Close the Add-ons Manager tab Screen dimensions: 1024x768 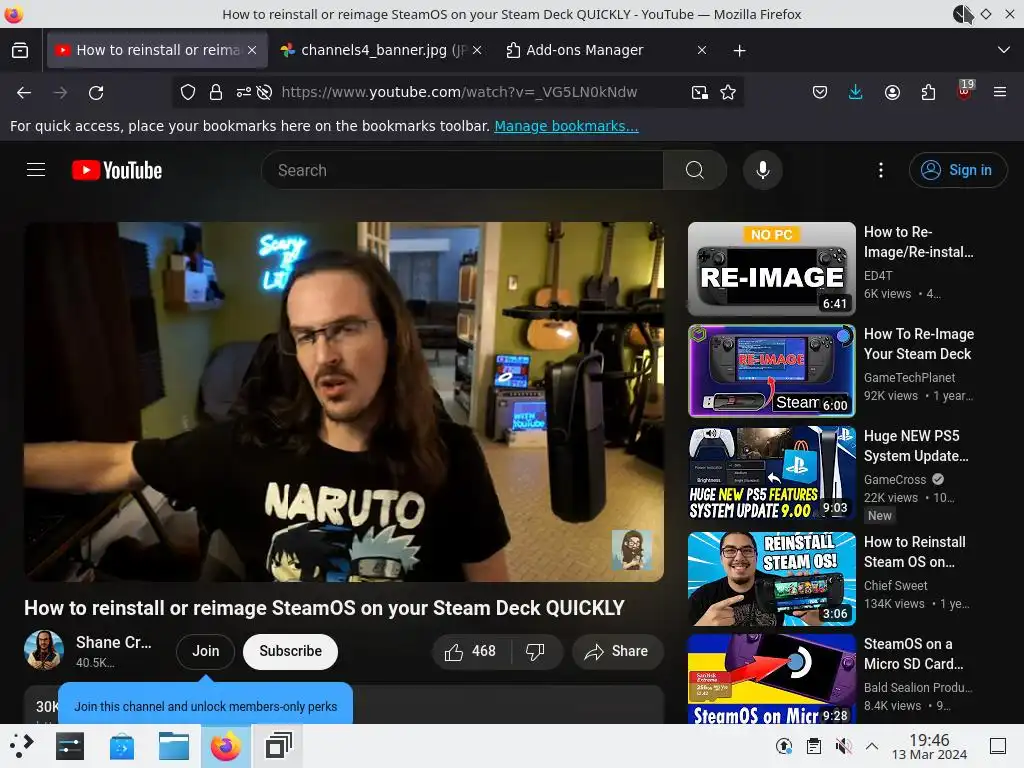coord(702,50)
